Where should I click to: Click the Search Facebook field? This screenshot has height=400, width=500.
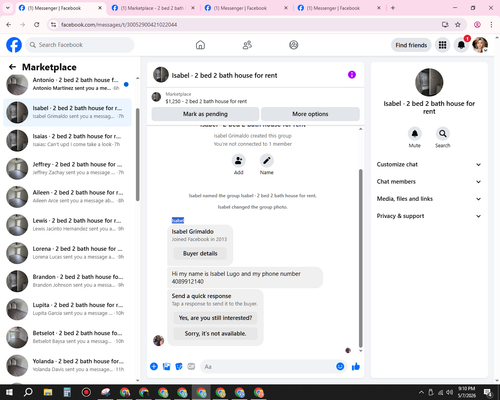coord(80,45)
